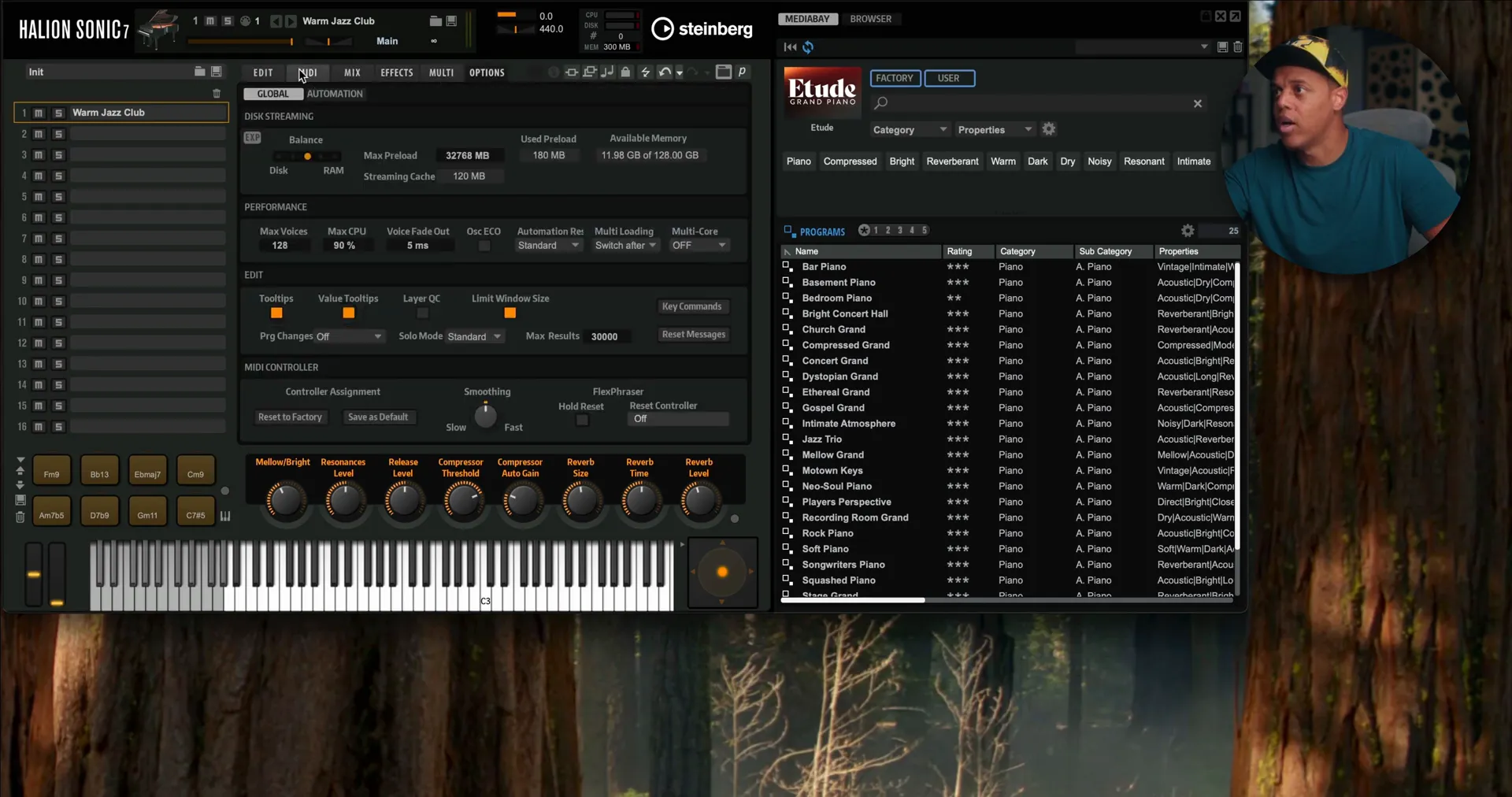Click the window layout icon beside the p button
Screen dimensions: 1512x797
tap(723, 72)
